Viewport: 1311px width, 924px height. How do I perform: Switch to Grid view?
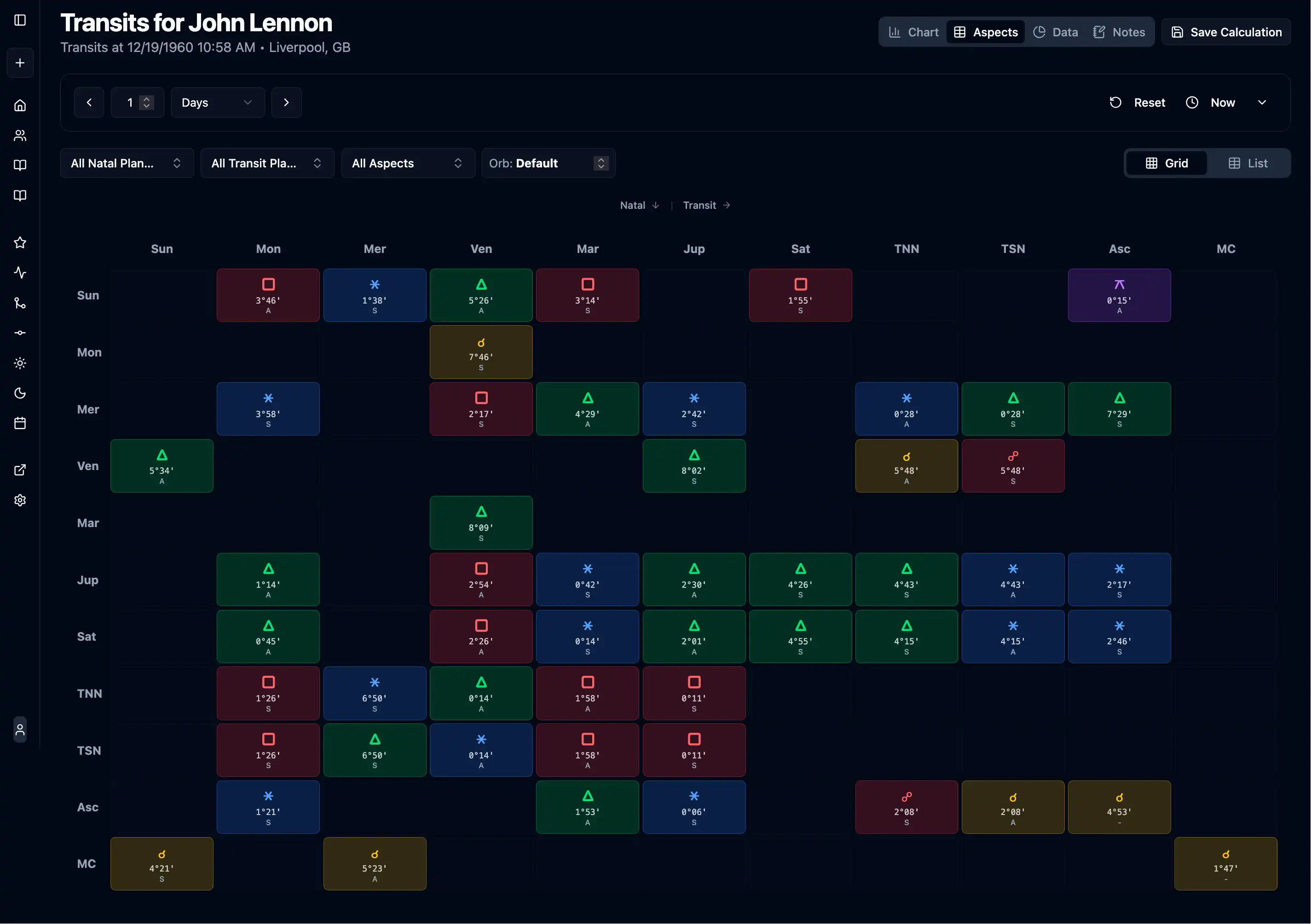pos(1167,163)
